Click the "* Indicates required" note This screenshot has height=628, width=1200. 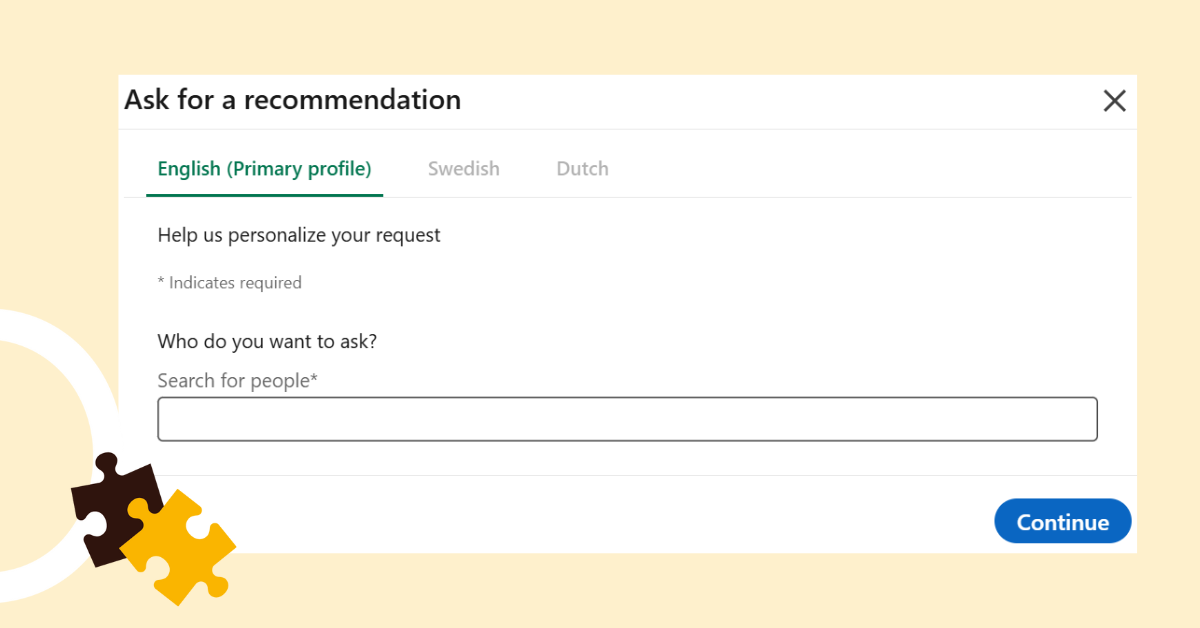tap(230, 283)
